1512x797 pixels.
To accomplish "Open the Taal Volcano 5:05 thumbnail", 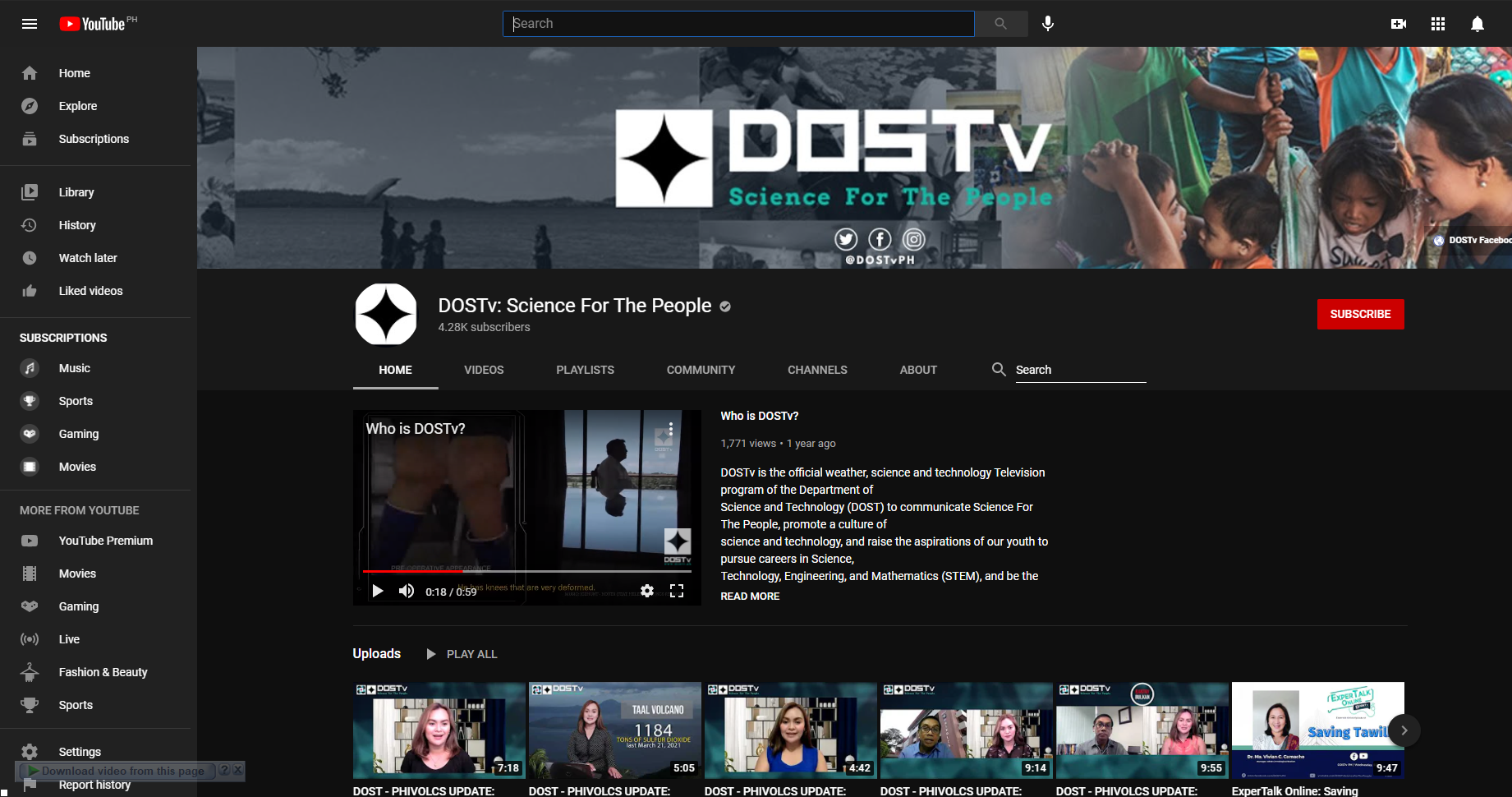I will pyautogui.click(x=614, y=730).
